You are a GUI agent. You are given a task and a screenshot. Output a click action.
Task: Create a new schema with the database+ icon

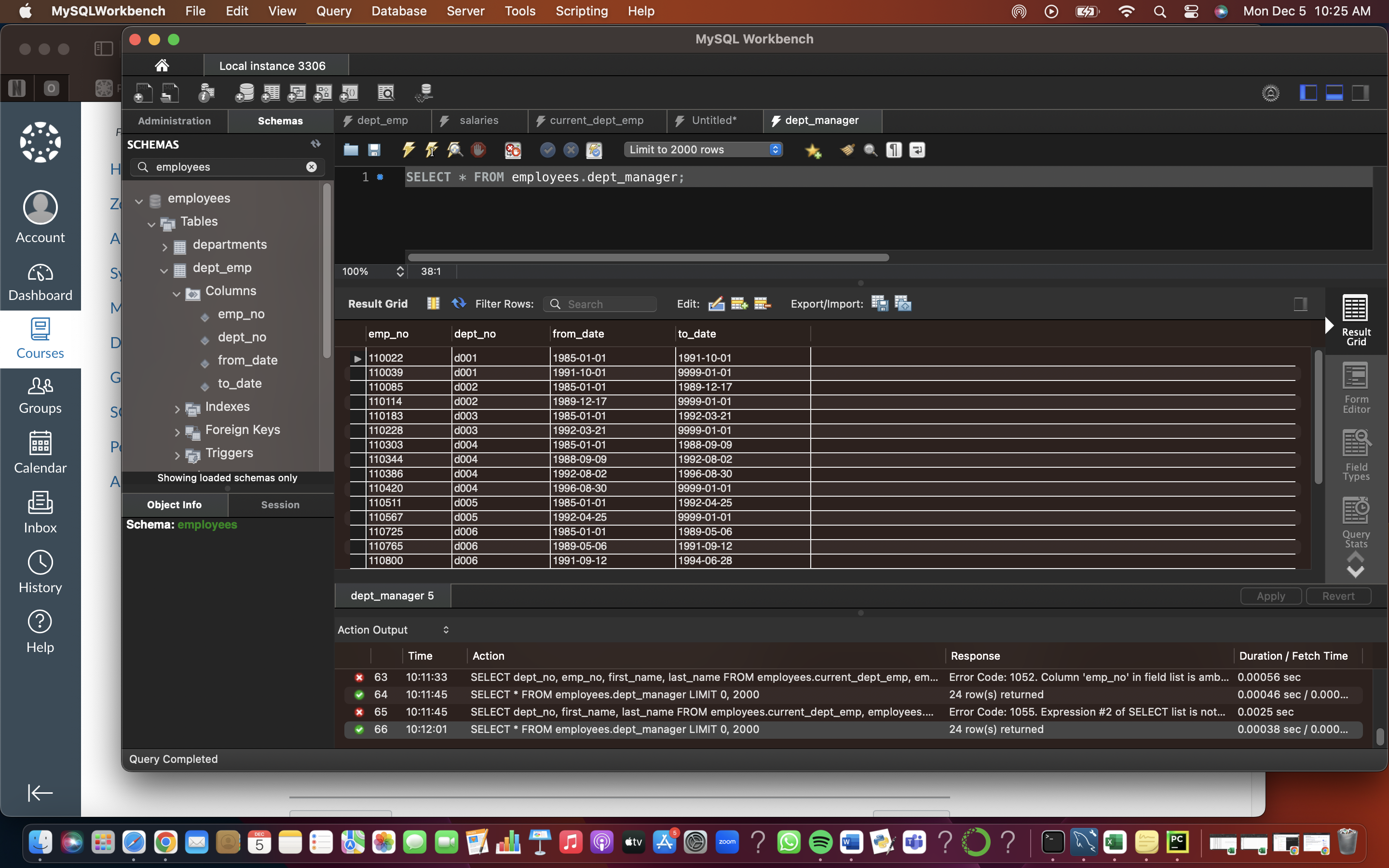[245, 93]
